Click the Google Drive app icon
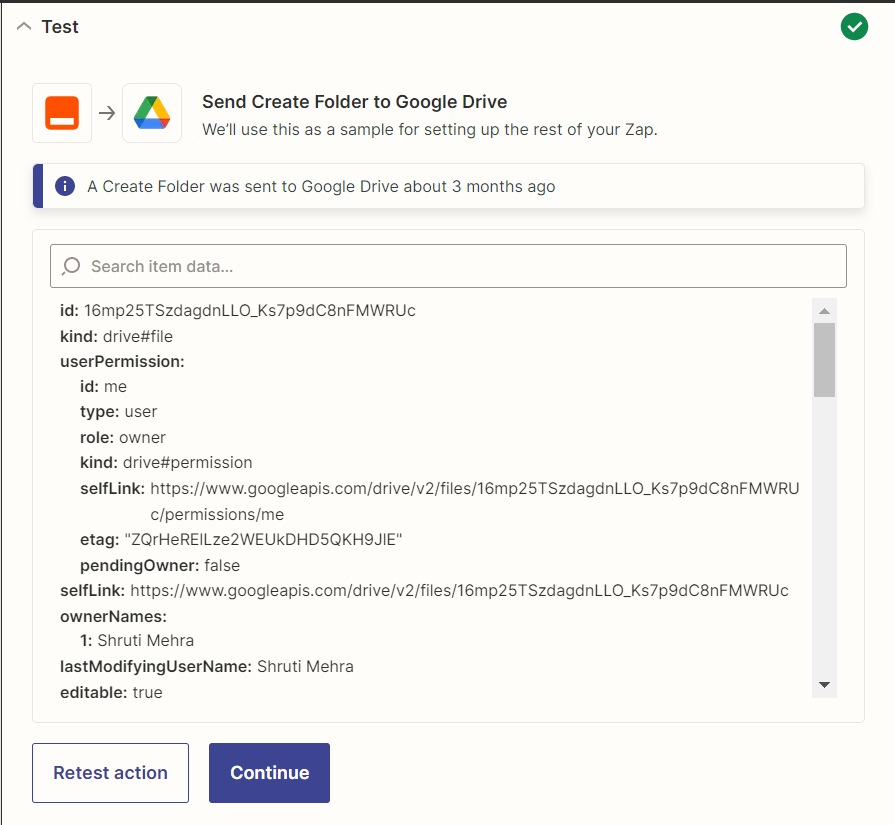The image size is (895, 825). 152,113
